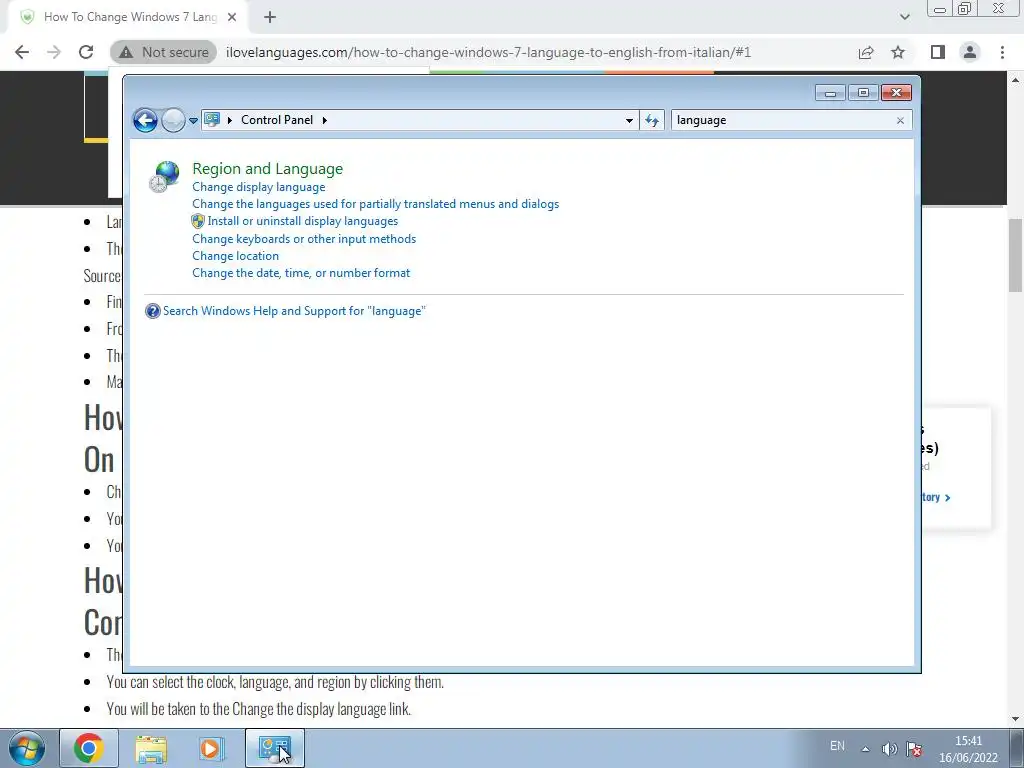Viewport: 1024px width, 768px height.
Task: Click Control Panel breadcrumb text
Action: (x=277, y=120)
